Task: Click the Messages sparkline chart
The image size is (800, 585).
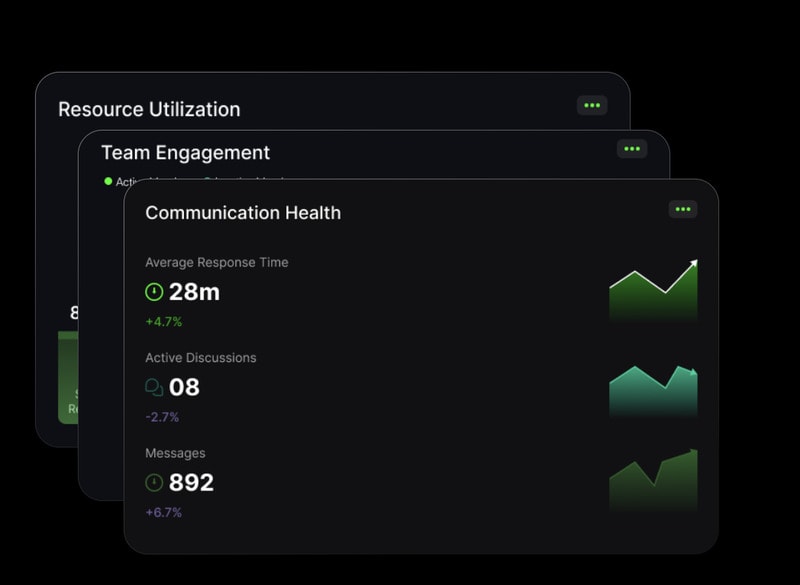Action: (x=653, y=482)
